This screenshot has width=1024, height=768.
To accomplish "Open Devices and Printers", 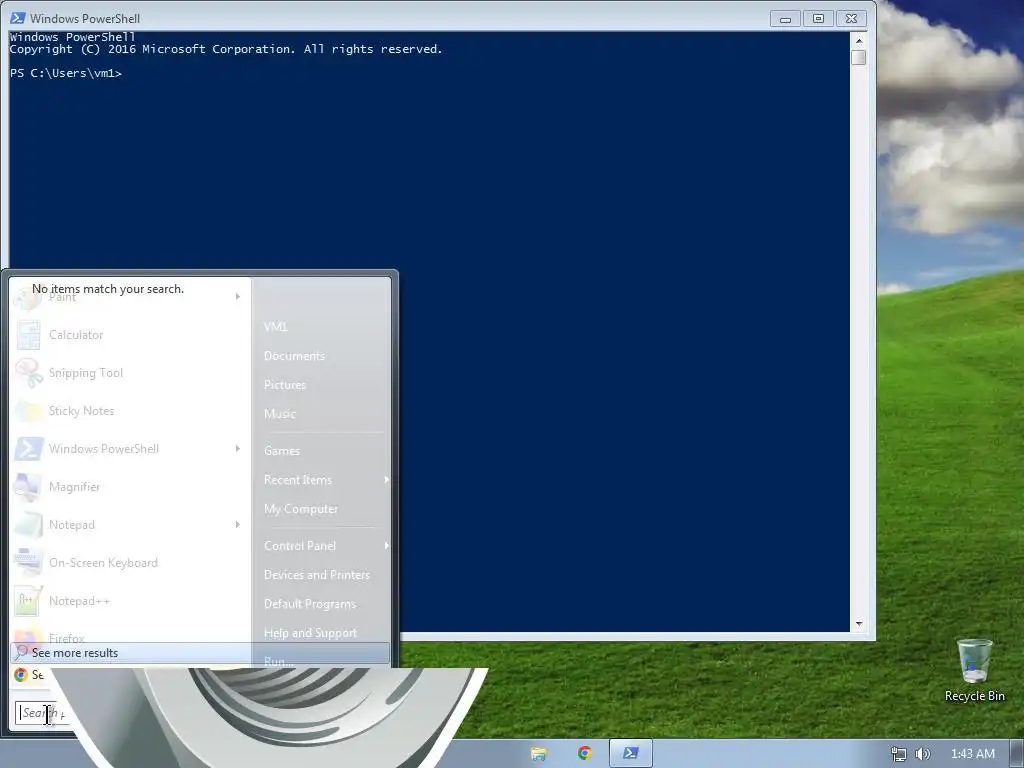I will pyautogui.click(x=317, y=575).
